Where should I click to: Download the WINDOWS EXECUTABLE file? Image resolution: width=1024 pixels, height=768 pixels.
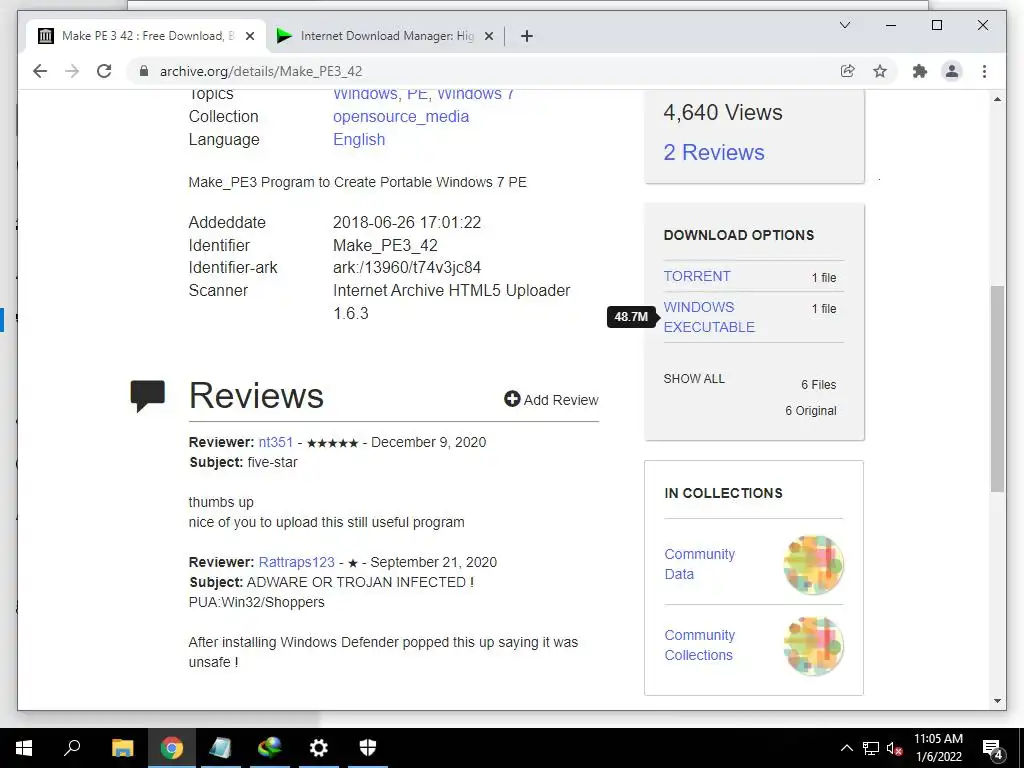pos(709,317)
